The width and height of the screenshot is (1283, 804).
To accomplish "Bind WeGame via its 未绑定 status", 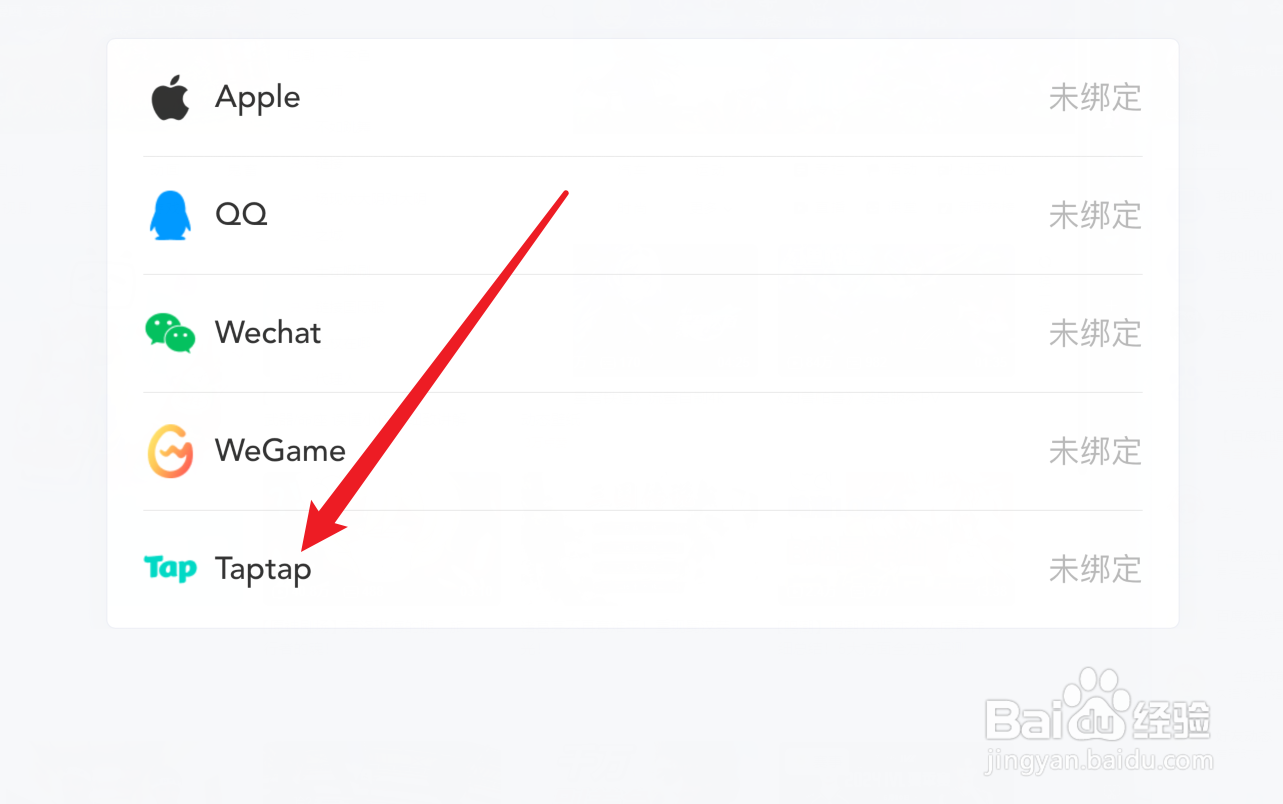I will coord(1094,451).
